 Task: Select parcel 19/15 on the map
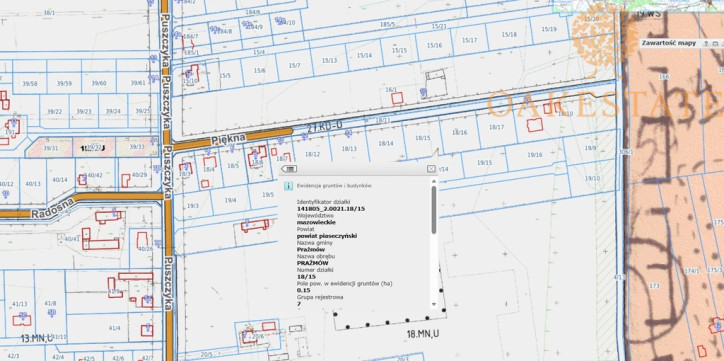(485, 162)
